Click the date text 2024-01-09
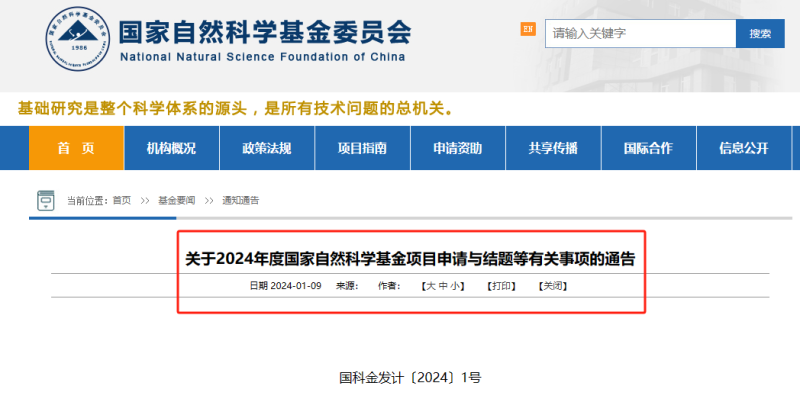The height and width of the screenshot is (402, 800). (296, 286)
